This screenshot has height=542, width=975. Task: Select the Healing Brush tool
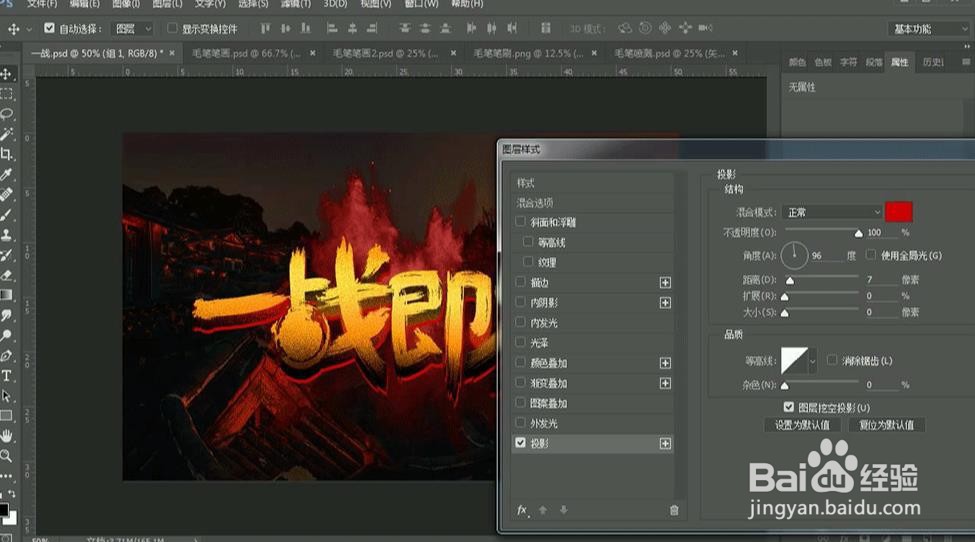click(x=7, y=195)
